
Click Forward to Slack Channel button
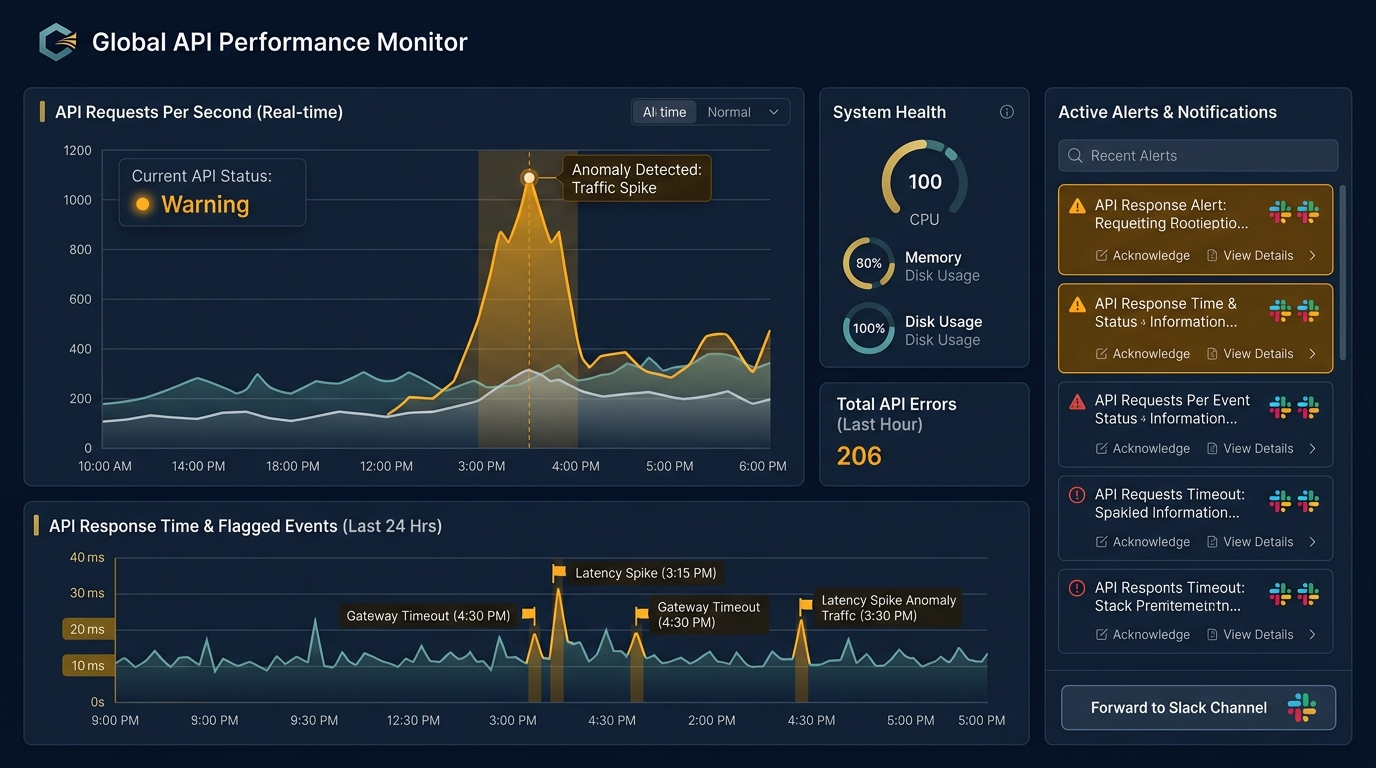(1198, 708)
